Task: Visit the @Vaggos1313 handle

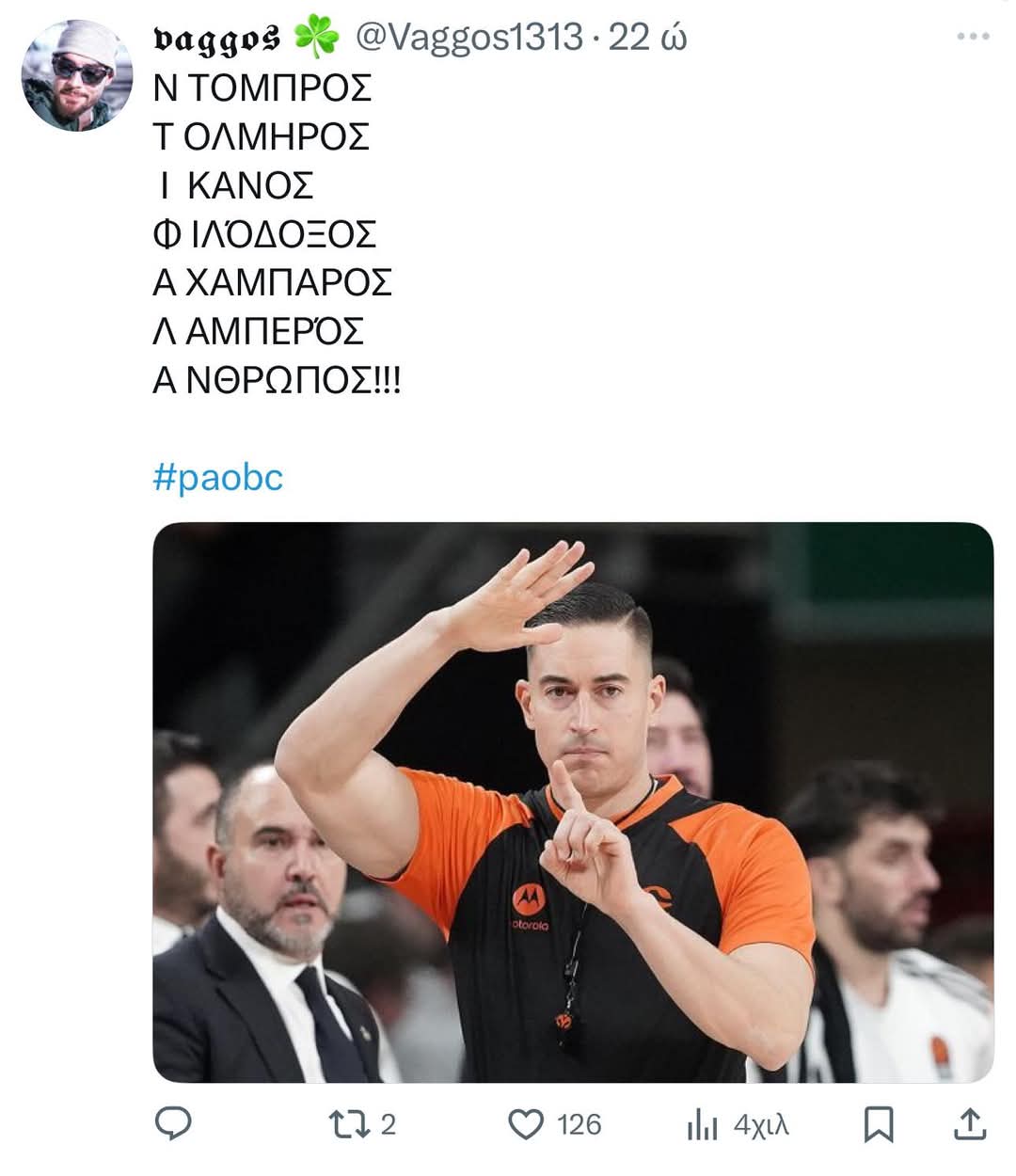Action: [468, 38]
